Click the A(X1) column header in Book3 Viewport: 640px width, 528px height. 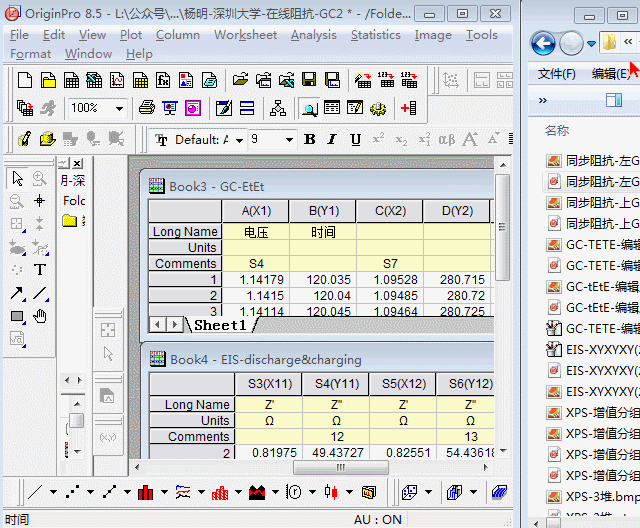[x=255, y=211]
